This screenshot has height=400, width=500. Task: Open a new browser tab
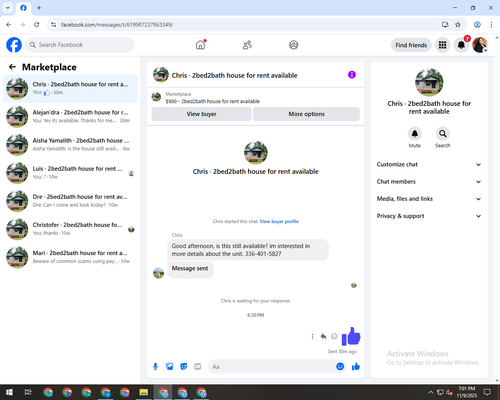click(39, 8)
